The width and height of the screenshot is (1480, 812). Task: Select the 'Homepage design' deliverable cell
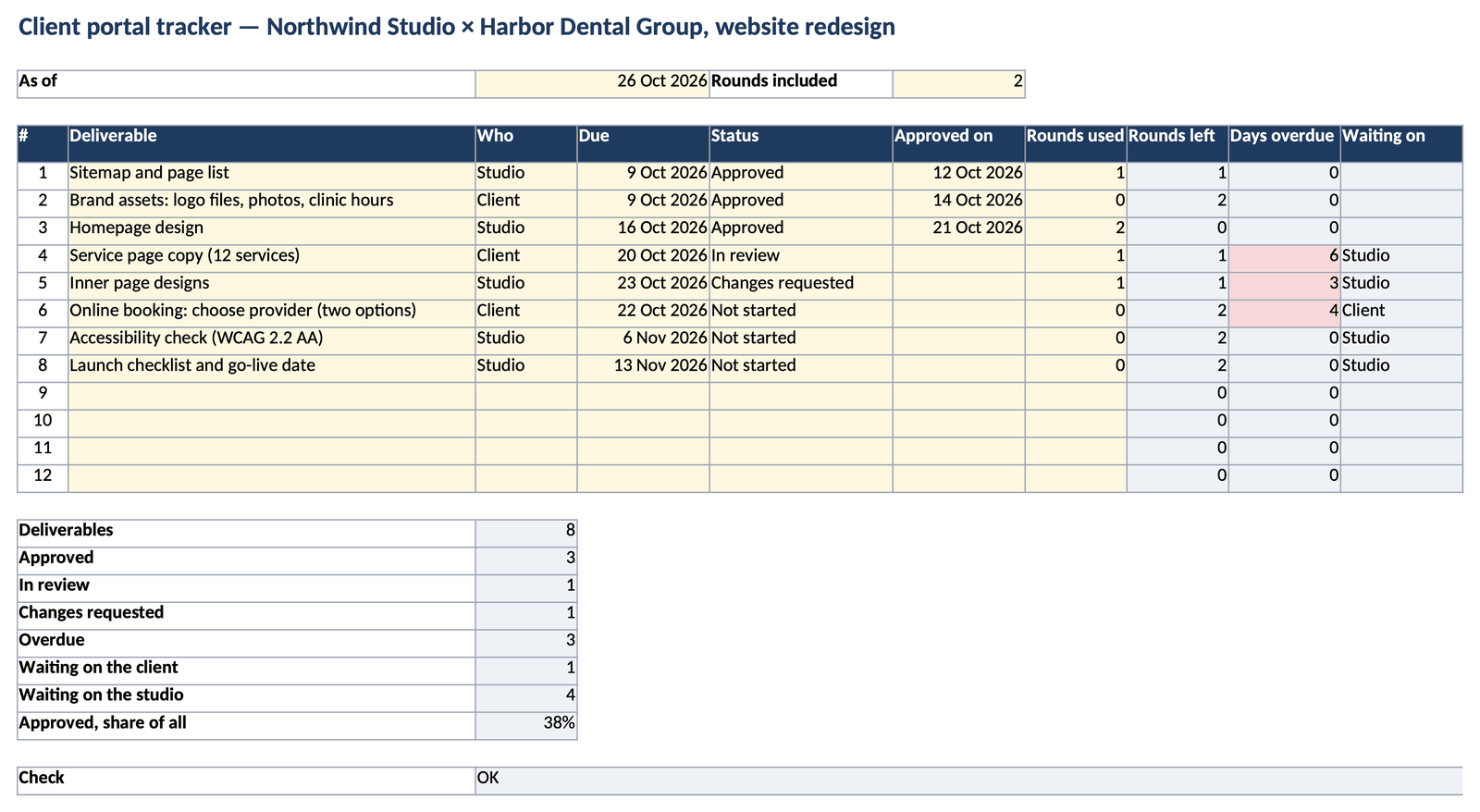pos(272,231)
